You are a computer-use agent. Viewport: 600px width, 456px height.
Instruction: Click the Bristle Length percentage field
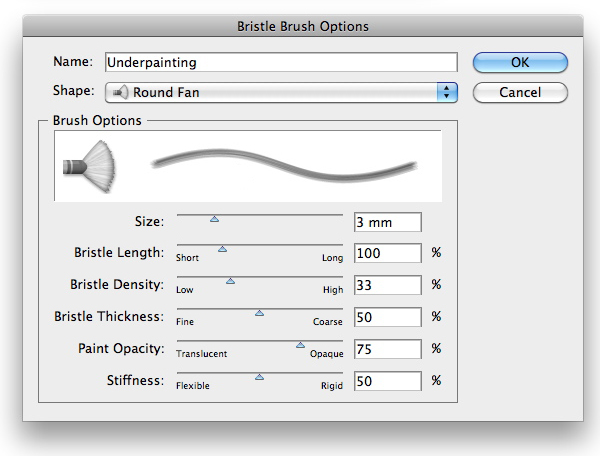[387, 254]
